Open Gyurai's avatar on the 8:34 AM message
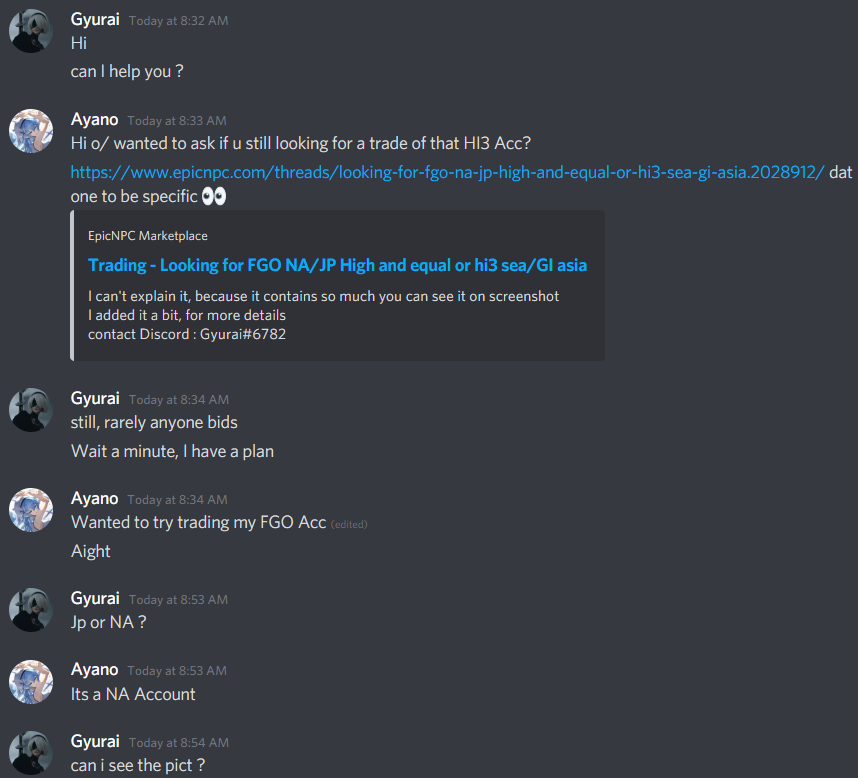The height and width of the screenshot is (778, 858). 31,410
